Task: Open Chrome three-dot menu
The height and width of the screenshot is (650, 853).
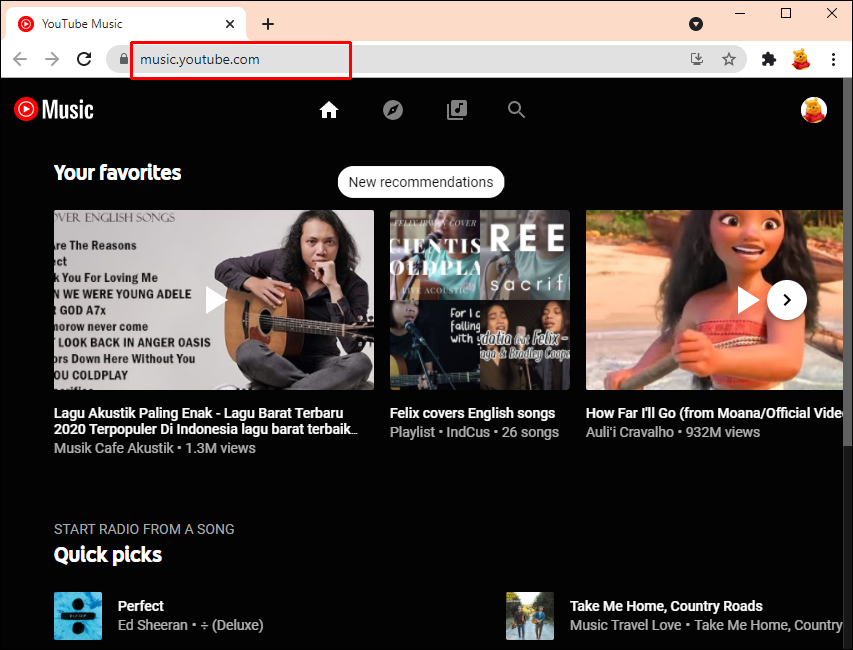Action: click(833, 60)
